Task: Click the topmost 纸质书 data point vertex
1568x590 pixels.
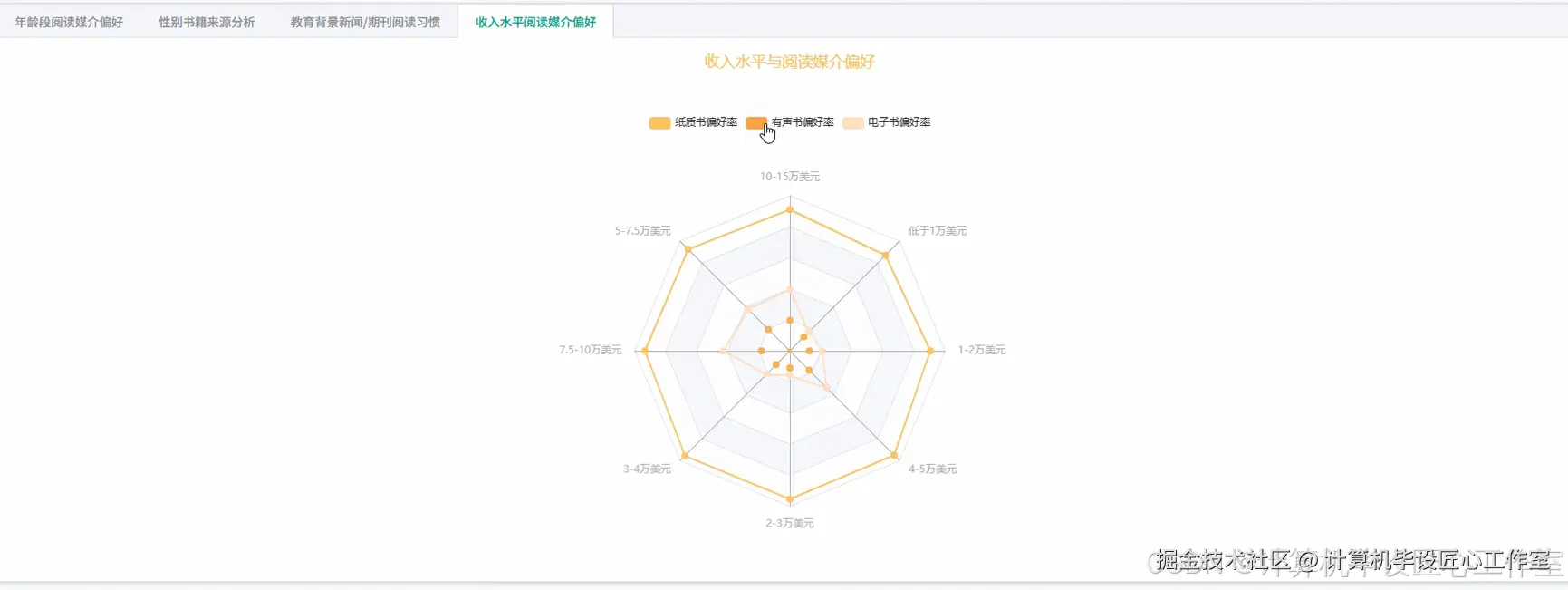Action: point(790,208)
